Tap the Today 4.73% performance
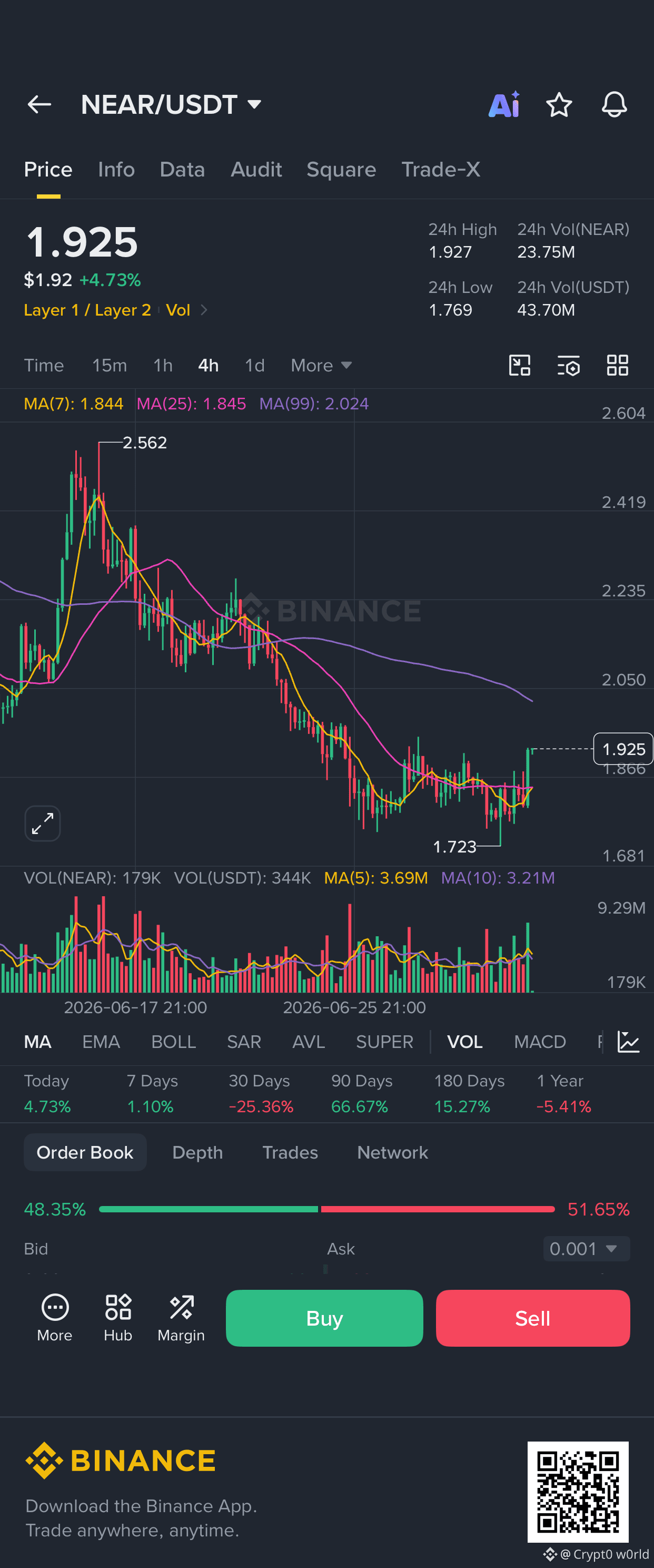Image resolution: width=654 pixels, height=1568 pixels. [x=47, y=1094]
